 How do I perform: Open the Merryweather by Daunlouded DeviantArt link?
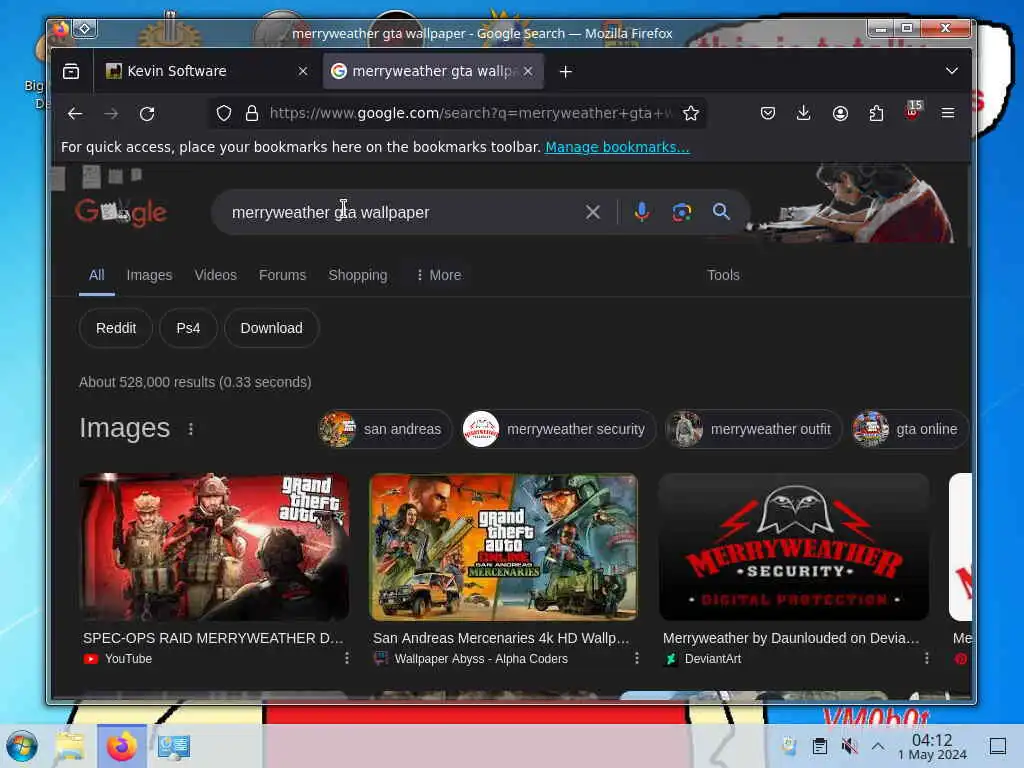tap(791, 638)
